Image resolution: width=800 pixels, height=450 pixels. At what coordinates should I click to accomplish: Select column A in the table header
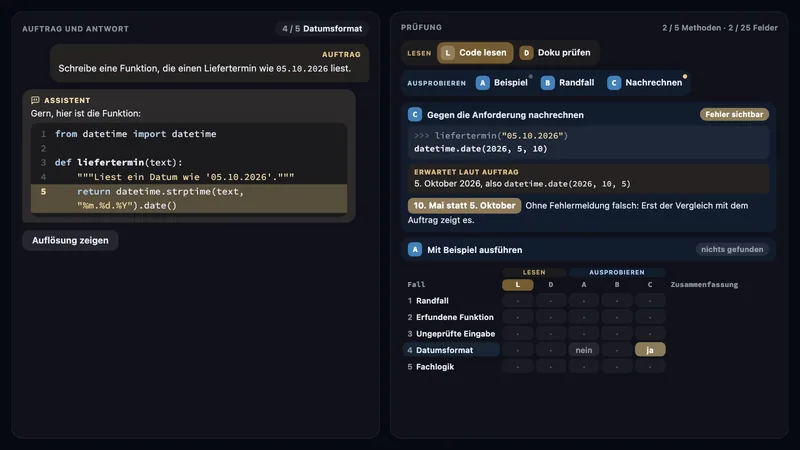coord(584,285)
